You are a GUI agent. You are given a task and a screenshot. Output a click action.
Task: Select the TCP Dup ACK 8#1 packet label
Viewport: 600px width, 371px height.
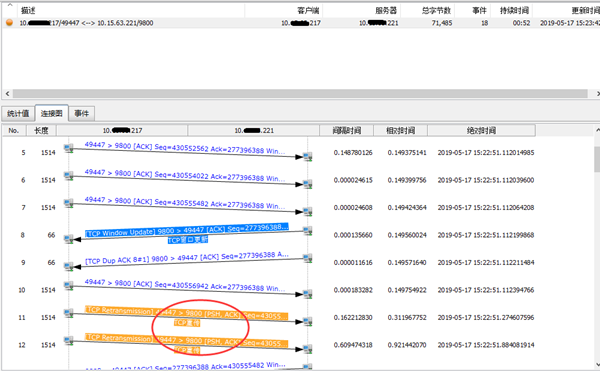187,257
